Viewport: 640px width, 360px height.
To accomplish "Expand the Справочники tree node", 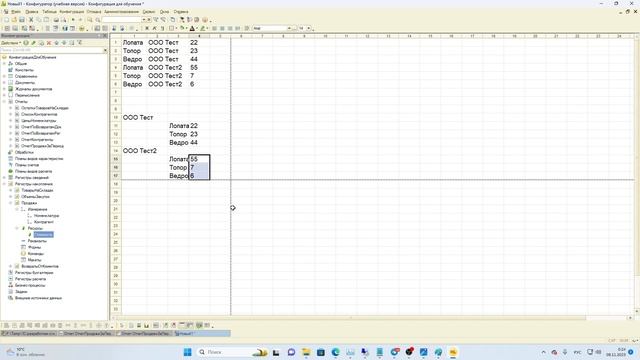I will point(4,76).
